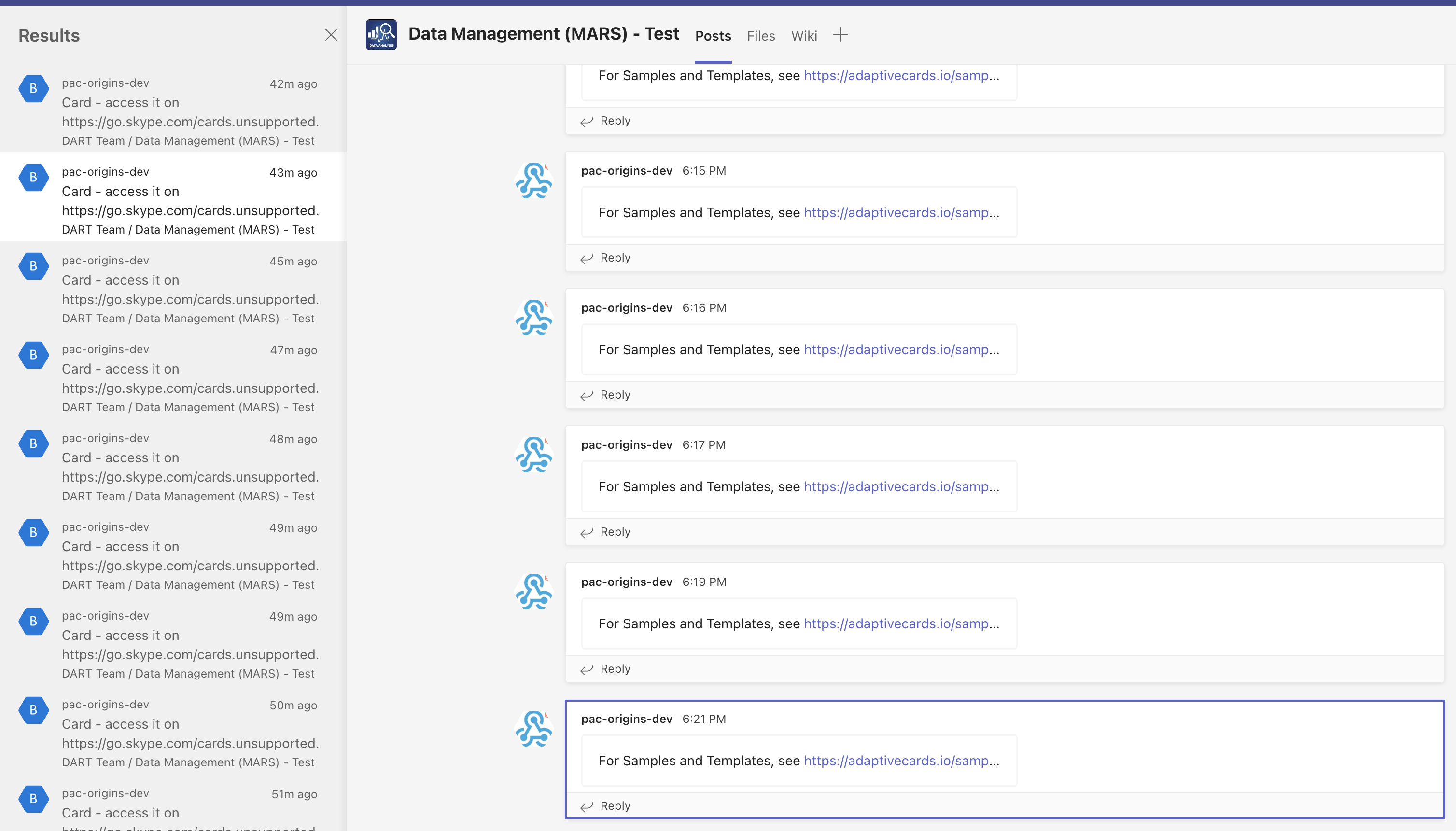The height and width of the screenshot is (831, 1456).
Task: Select the search result from 43m ago
Action: [173, 197]
